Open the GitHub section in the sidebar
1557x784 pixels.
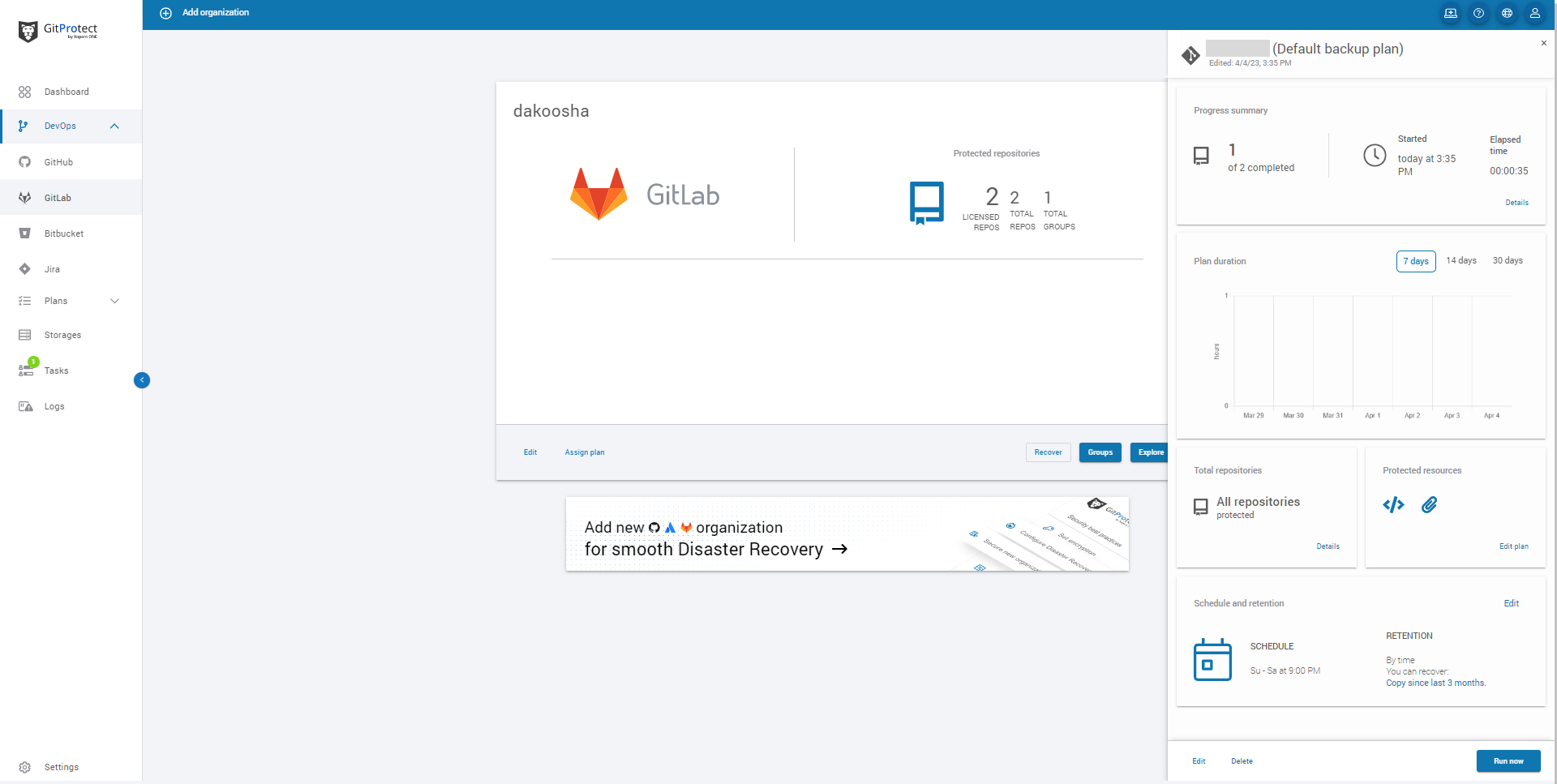pyautogui.click(x=58, y=161)
